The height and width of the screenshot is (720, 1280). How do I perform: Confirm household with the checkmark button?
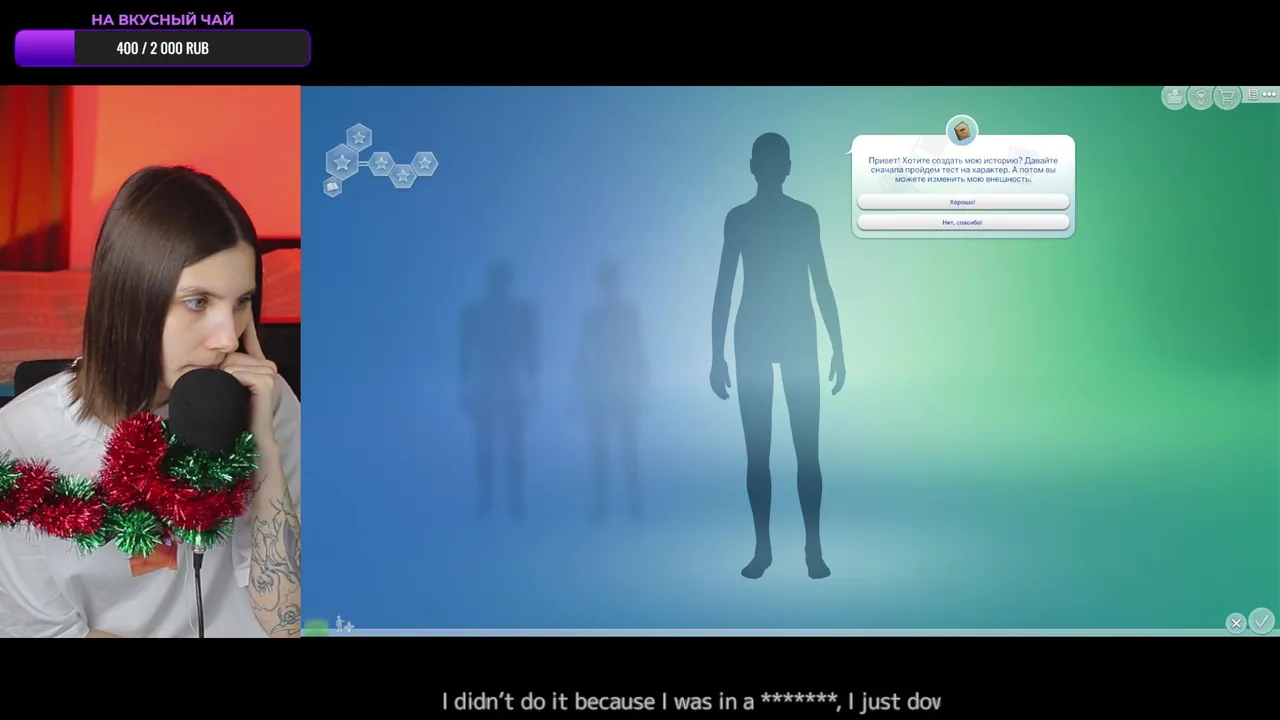[x=1261, y=621]
